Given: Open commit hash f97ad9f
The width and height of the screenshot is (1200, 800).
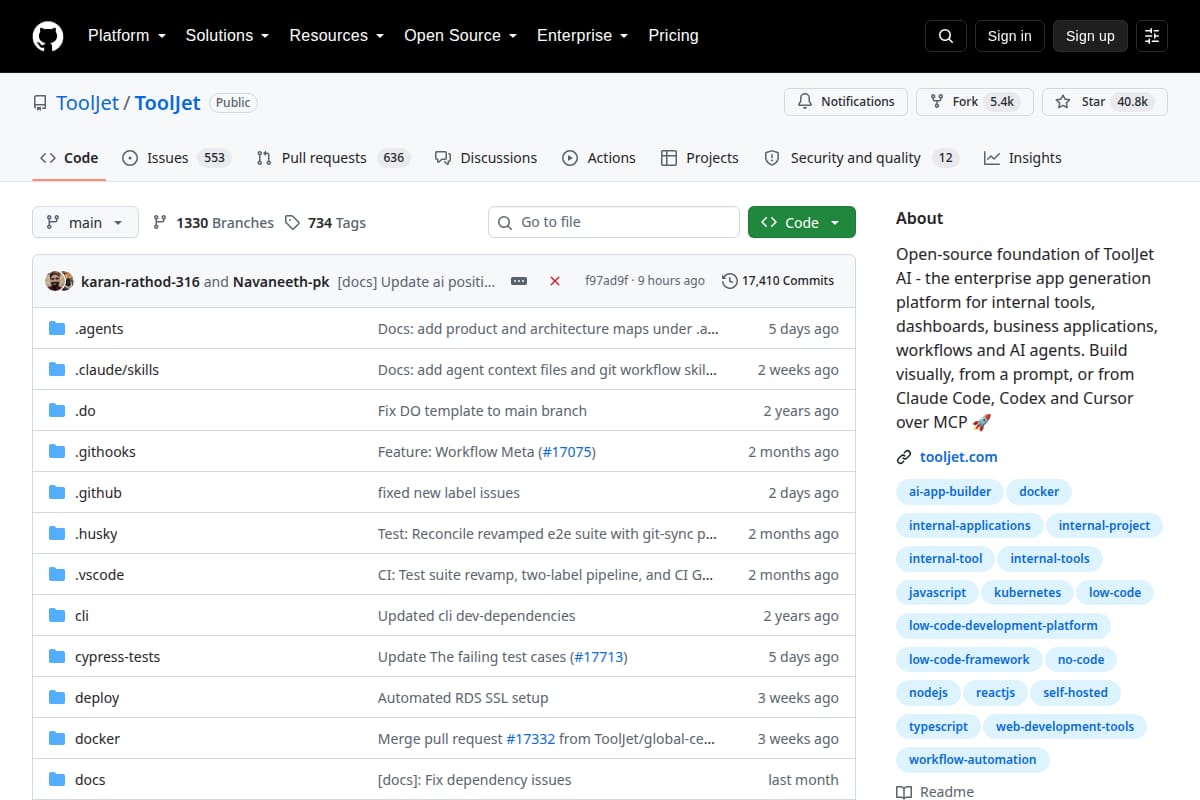Looking at the screenshot, I should point(606,281).
